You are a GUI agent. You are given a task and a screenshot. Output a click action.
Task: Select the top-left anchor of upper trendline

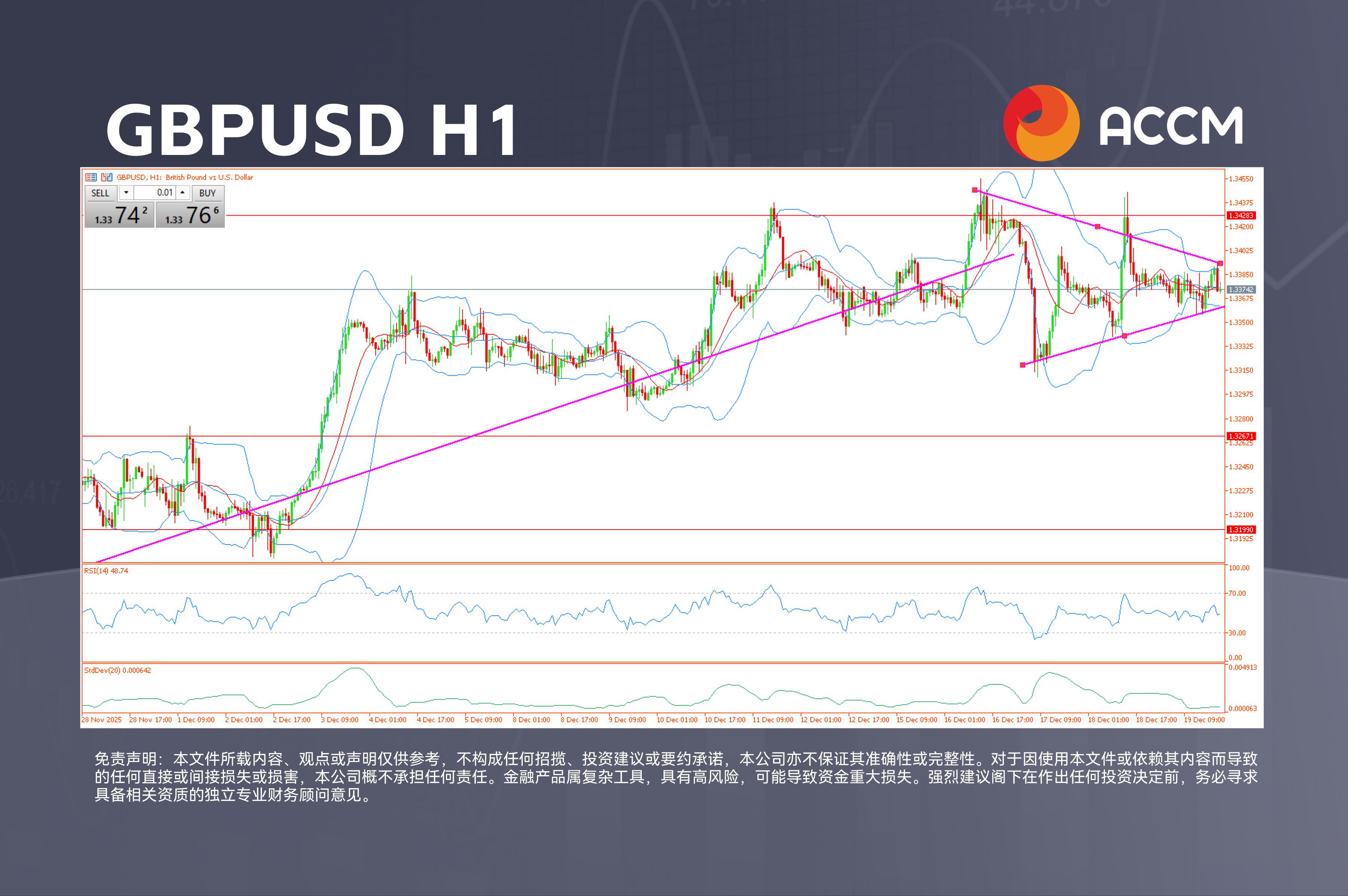[x=975, y=190]
